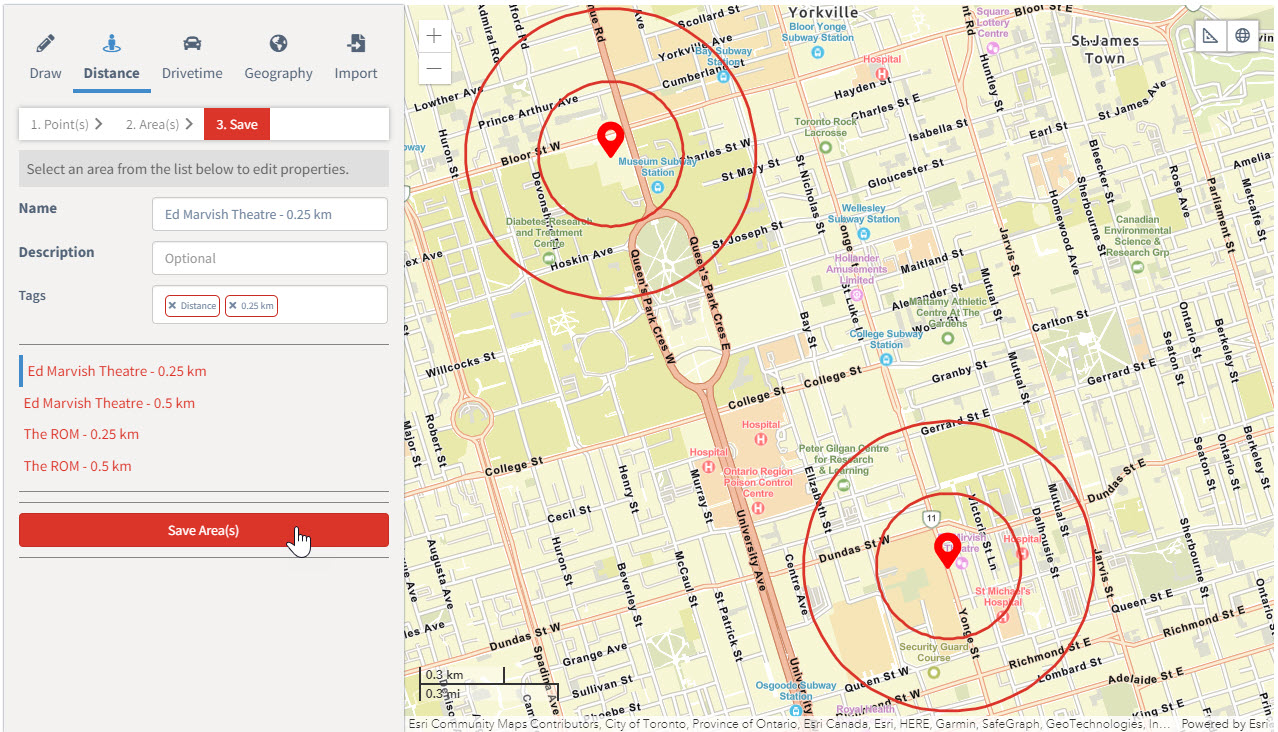The width and height of the screenshot is (1278, 732).
Task: Open the Draw tool tab
Action: coord(45,58)
